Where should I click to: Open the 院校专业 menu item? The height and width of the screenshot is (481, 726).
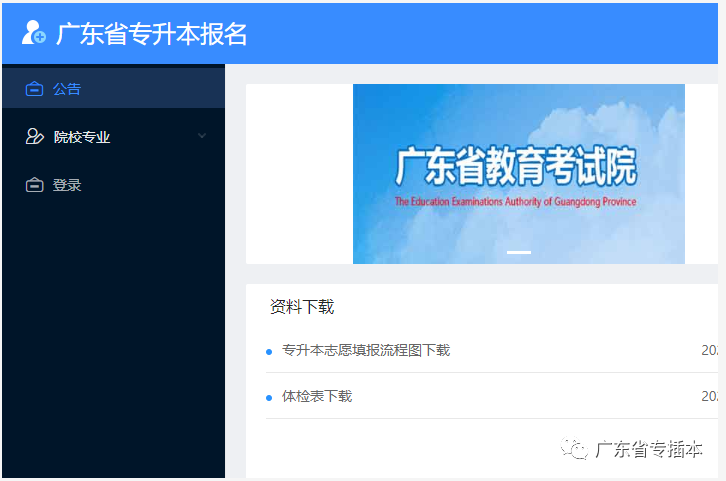point(113,137)
